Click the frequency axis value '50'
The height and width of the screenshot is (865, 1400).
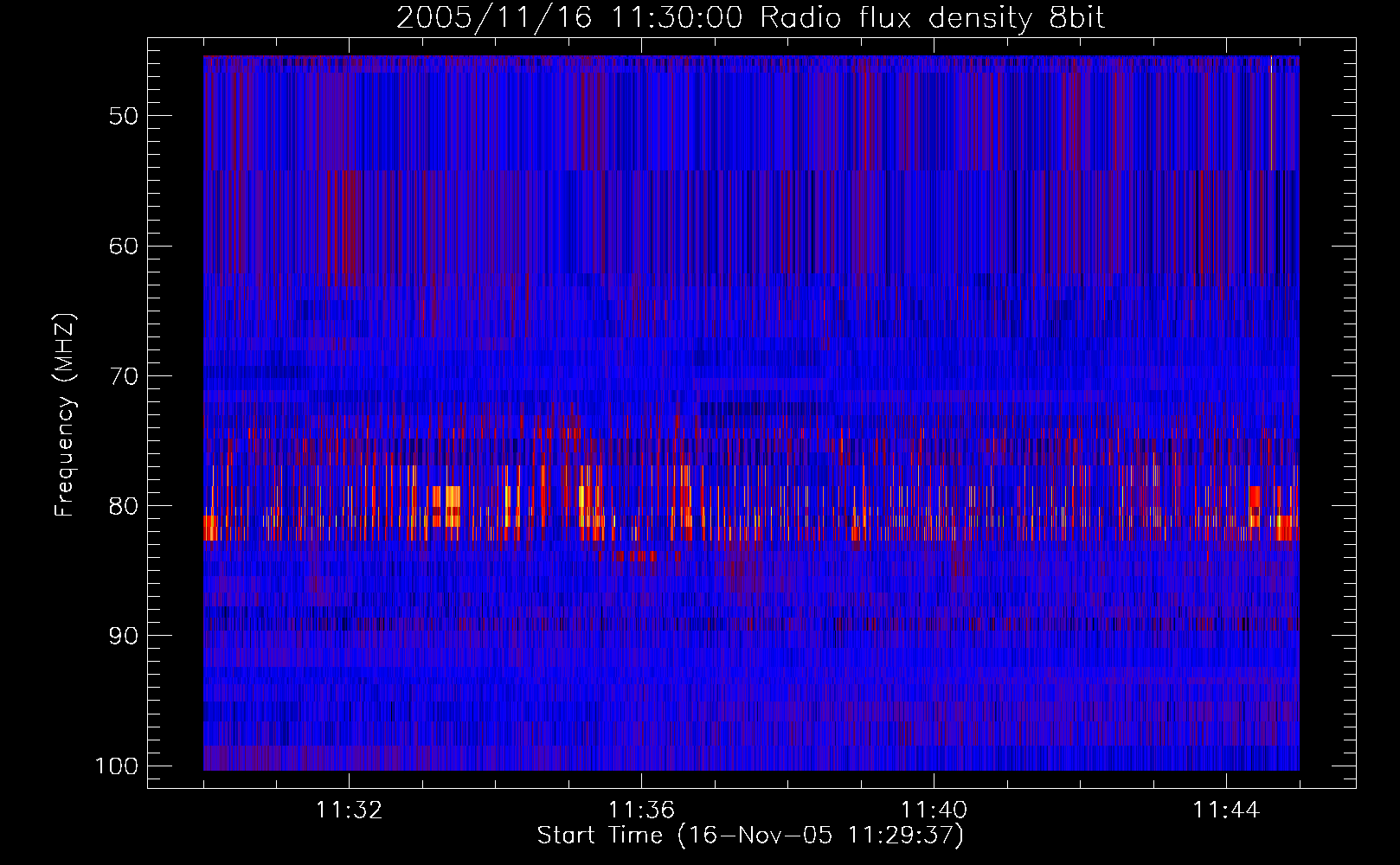(124, 116)
